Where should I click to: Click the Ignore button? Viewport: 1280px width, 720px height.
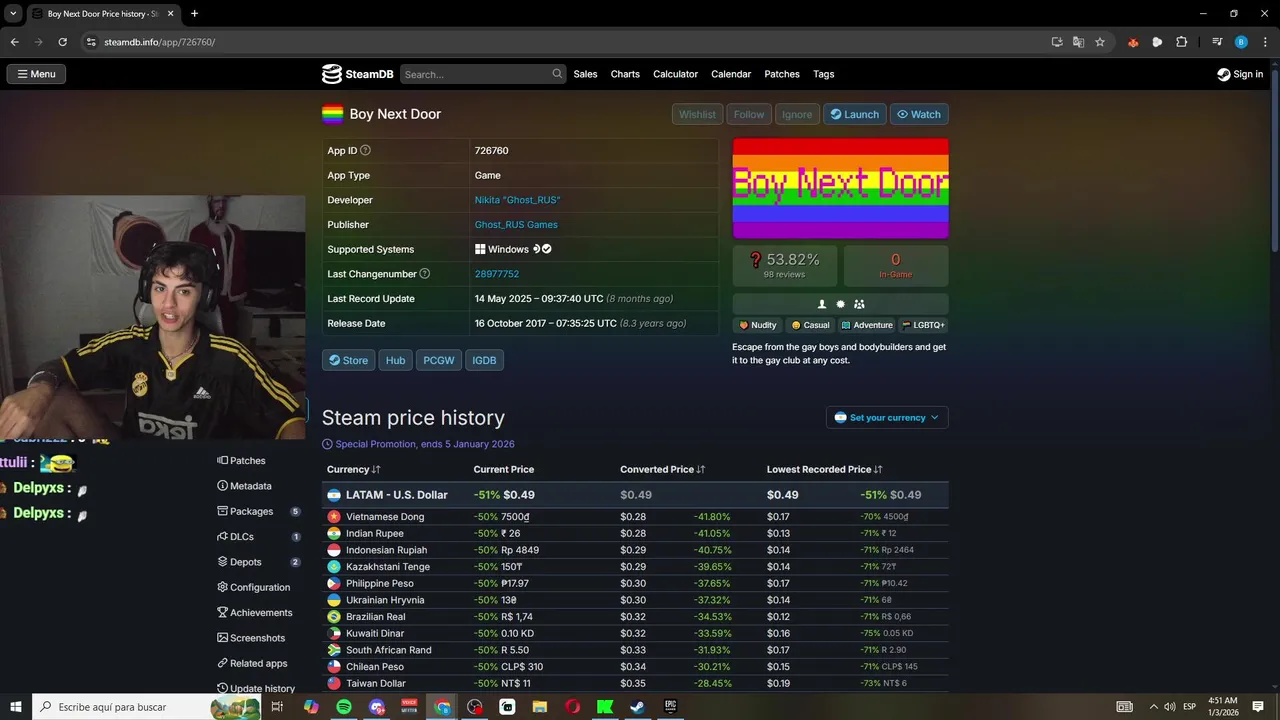pyautogui.click(x=797, y=114)
